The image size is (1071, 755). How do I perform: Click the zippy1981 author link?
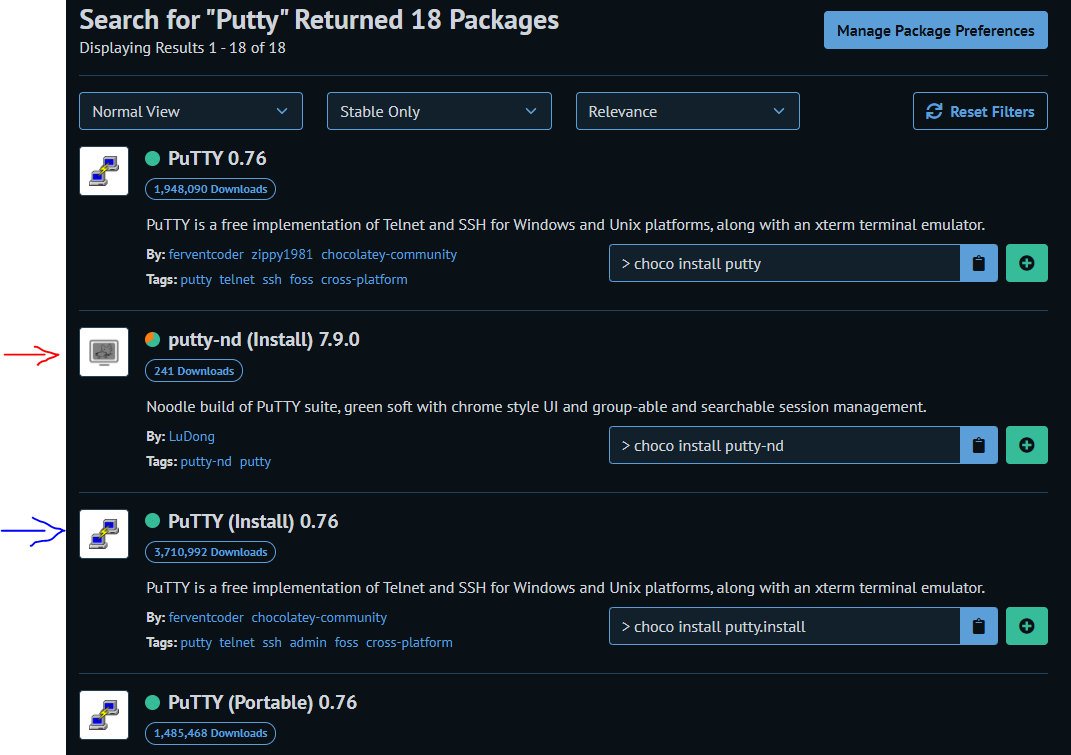[282, 255]
